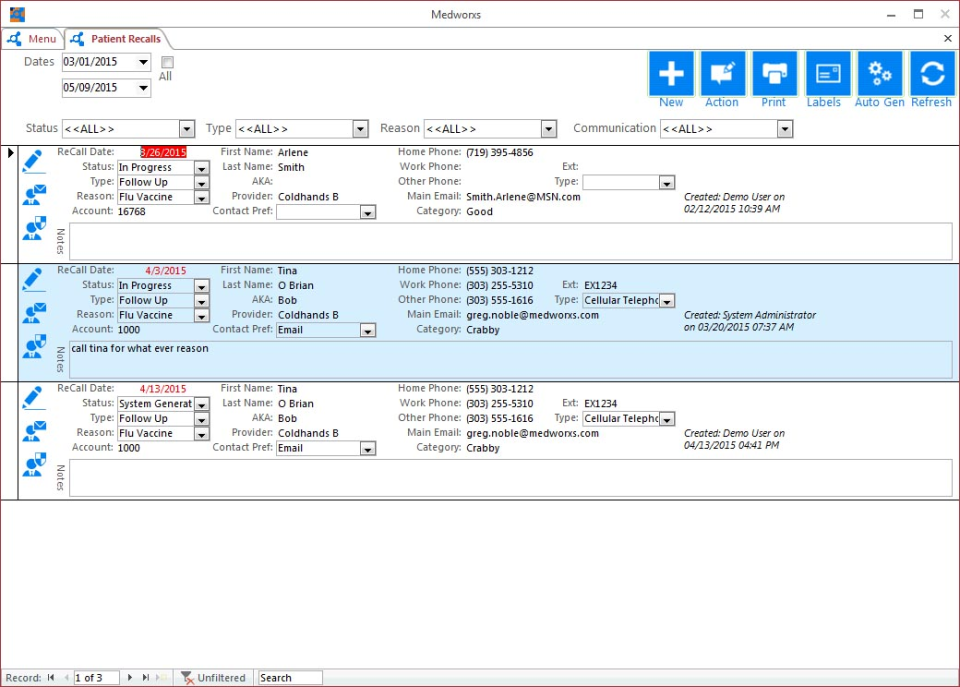
Task: Open the Communication filter dropdown
Action: point(784,128)
